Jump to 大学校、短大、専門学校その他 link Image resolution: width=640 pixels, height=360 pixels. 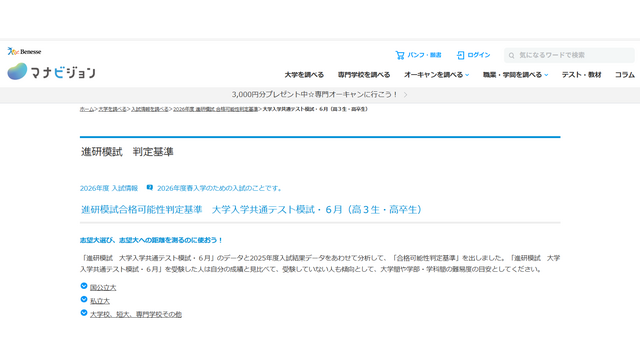point(136,315)
